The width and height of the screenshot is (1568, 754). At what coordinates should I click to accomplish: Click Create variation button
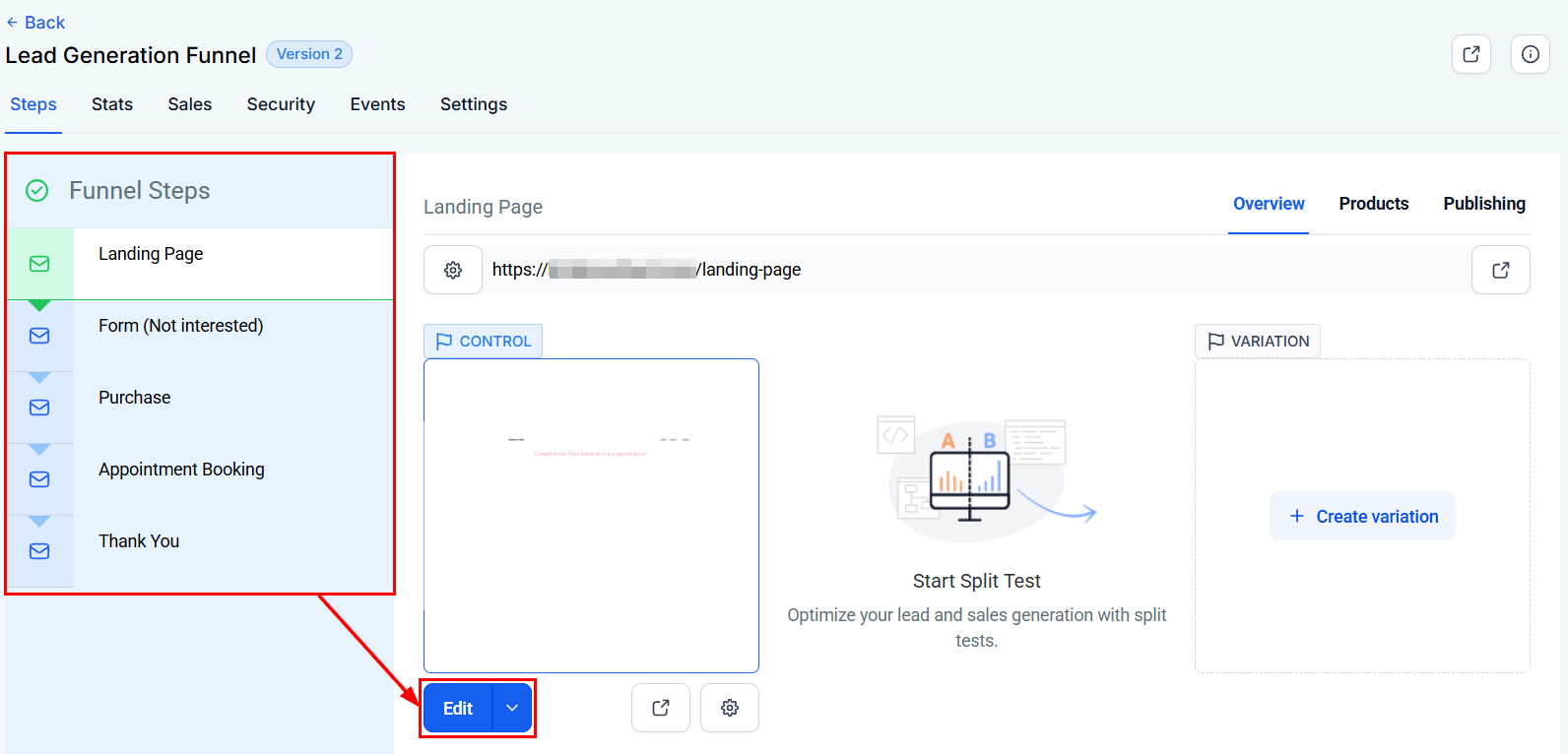point(1362,517)
